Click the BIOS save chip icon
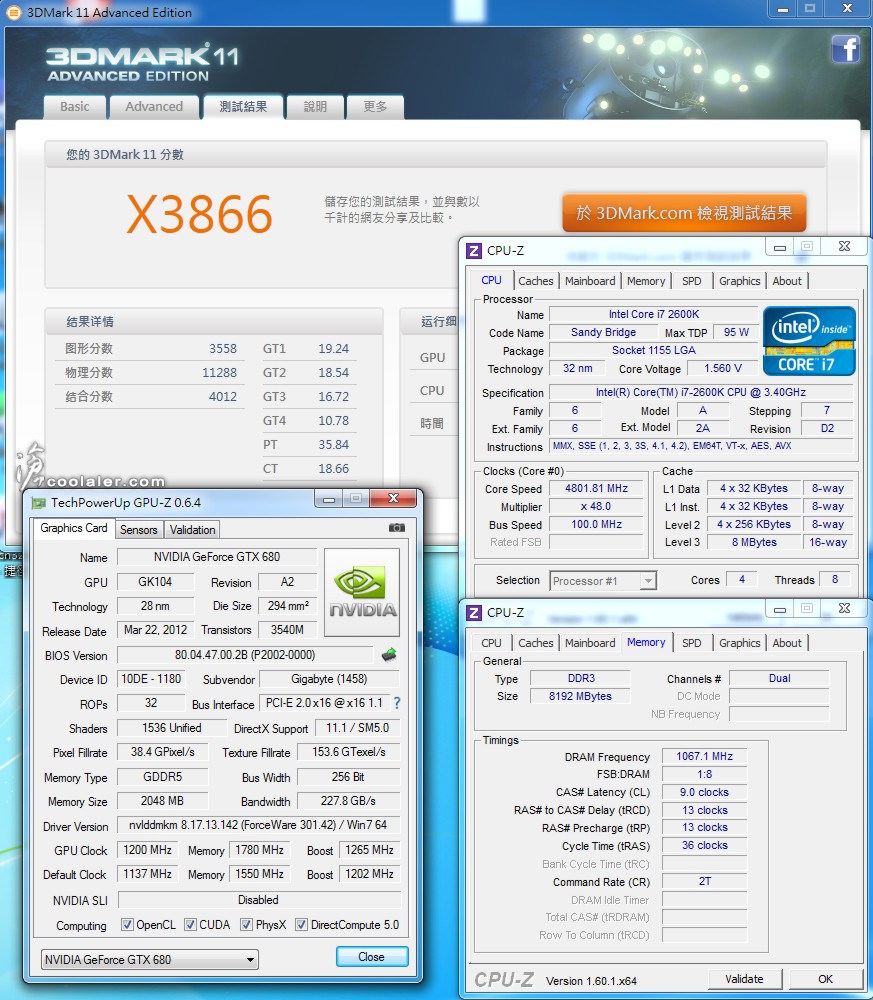The image size is (873, 1000). 389,654
